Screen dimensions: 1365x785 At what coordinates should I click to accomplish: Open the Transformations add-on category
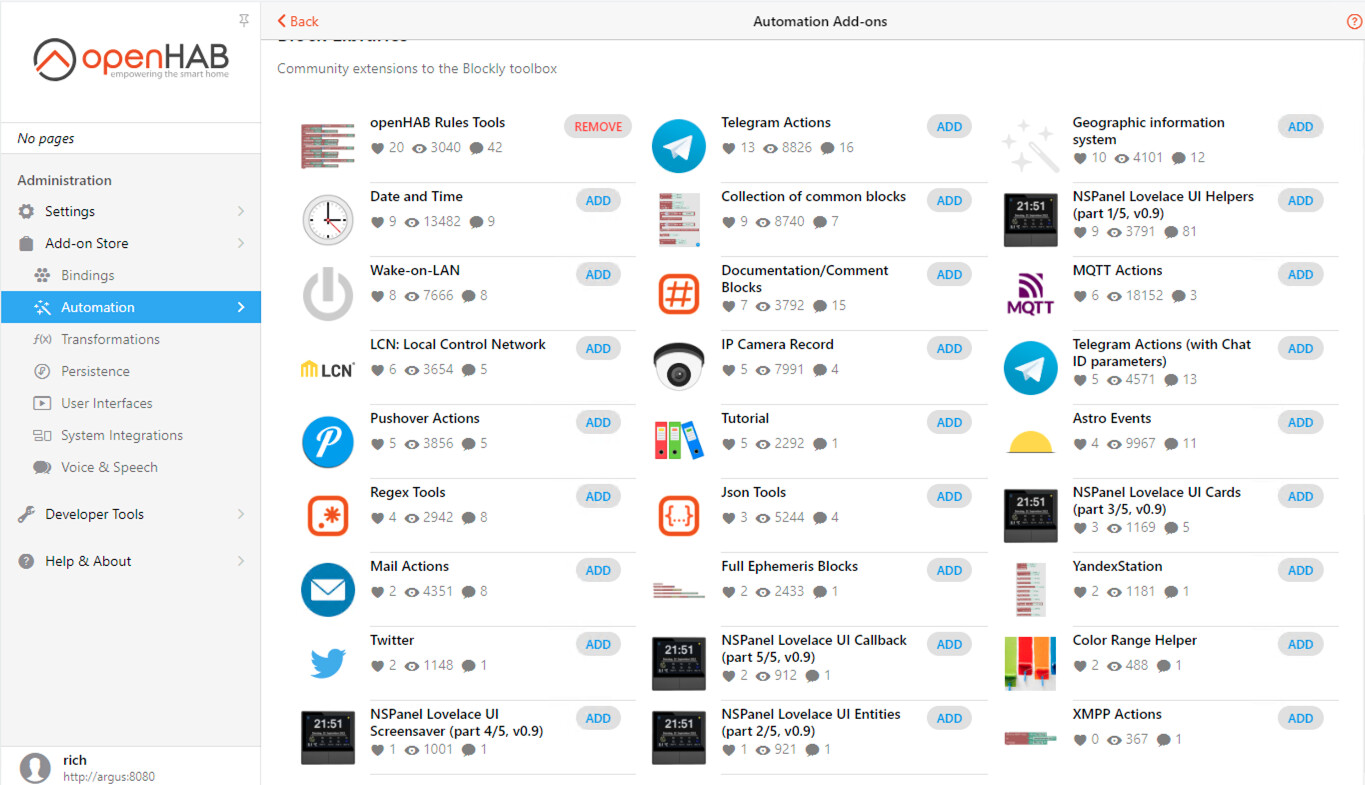(x=130, y=340)
